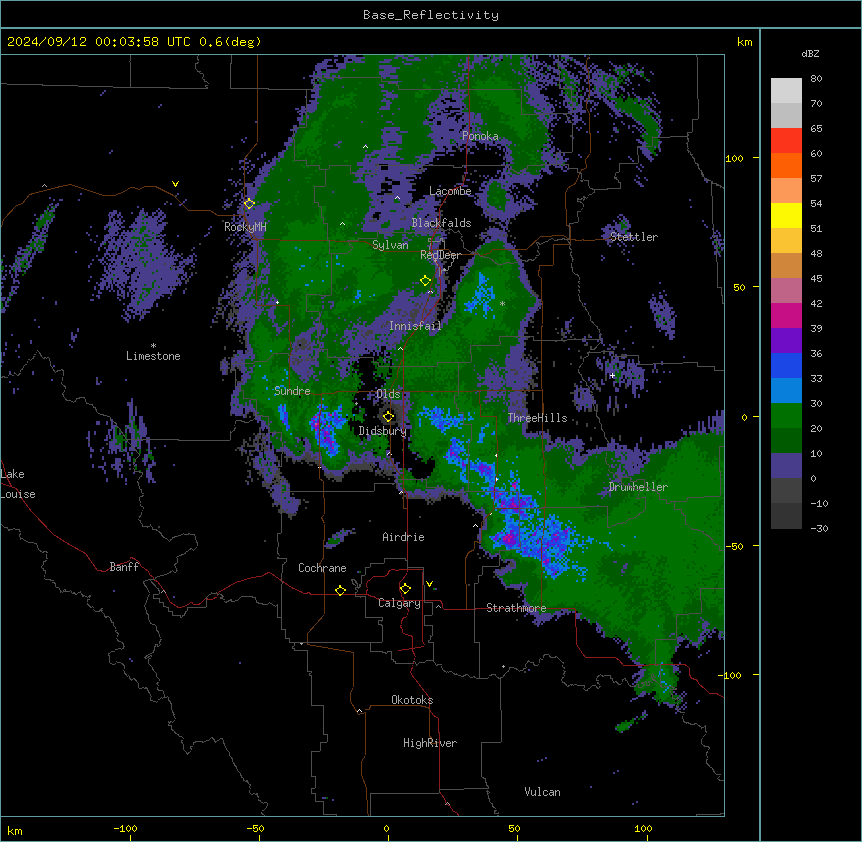862x842 pixels.
Task: Click the blue 33-36 dBZ legend swatch
Action: coord(786,365)
